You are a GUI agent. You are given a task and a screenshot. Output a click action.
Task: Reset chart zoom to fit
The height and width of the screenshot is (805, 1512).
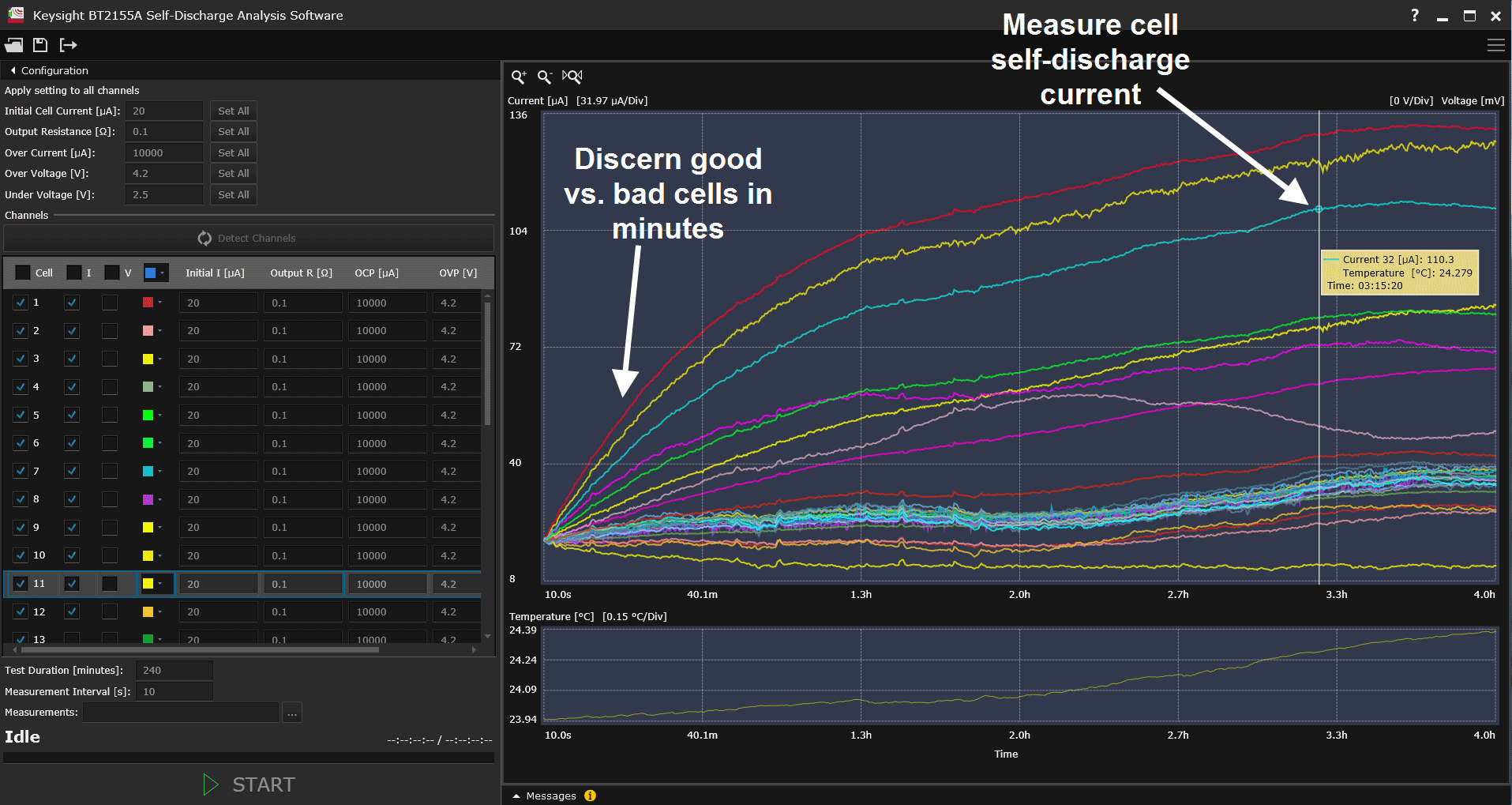click(572, 77)
